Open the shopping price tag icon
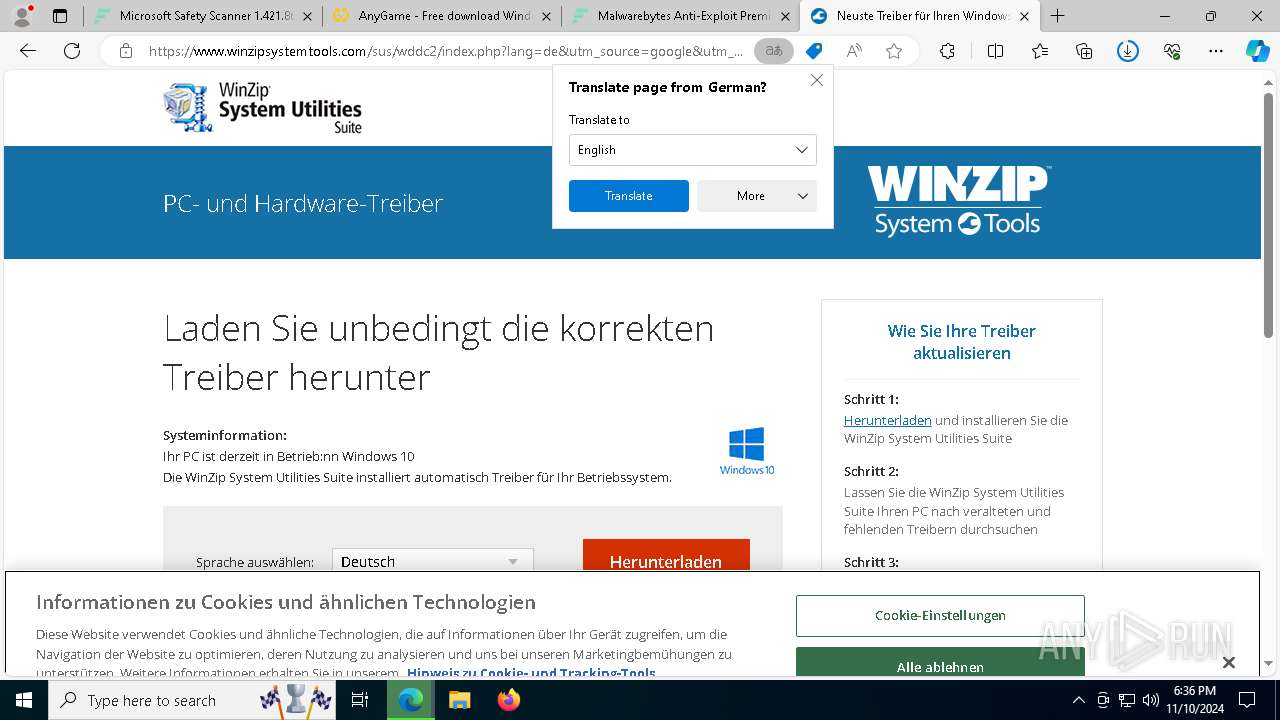Image resolution: width=1280 pixels, height=720 pixels. 814,51
